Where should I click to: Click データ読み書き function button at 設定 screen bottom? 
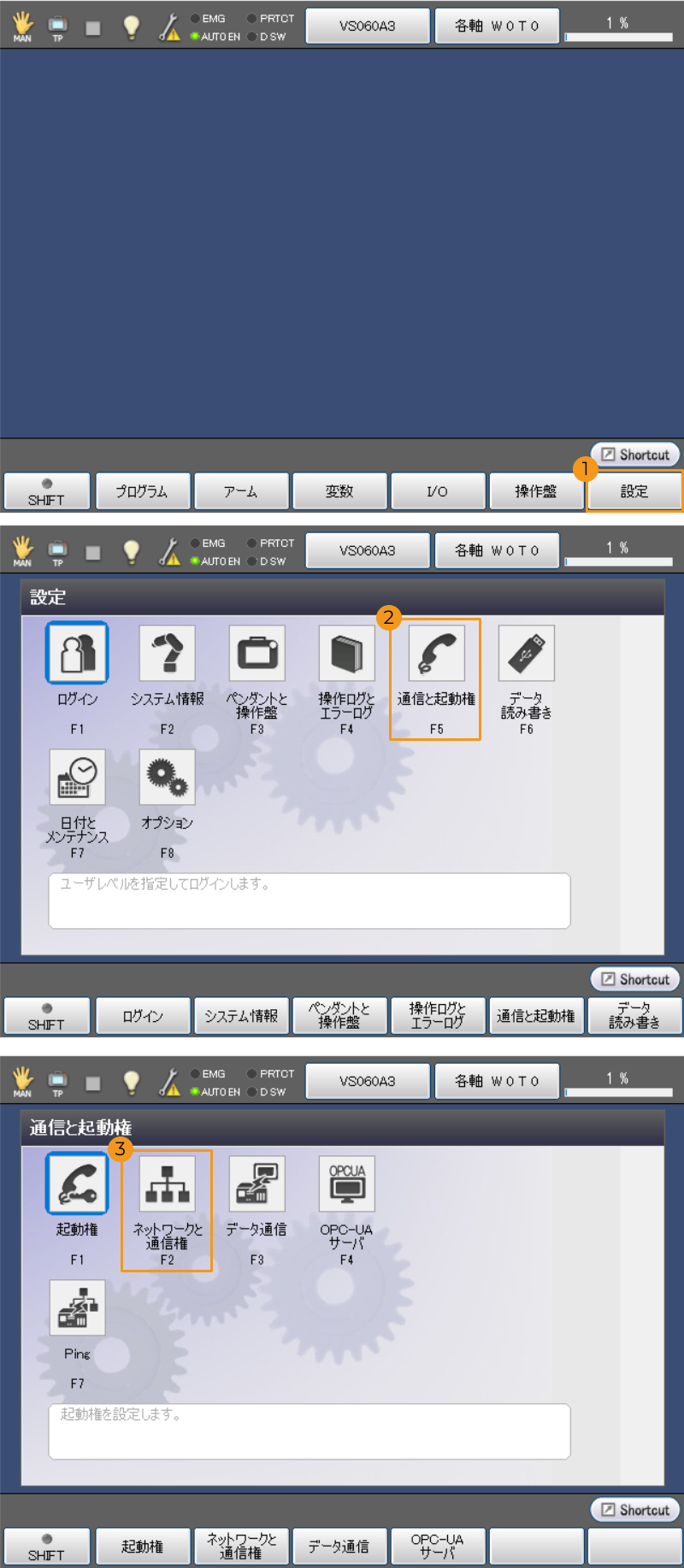pyautogui.click(x=634, y=1016)
